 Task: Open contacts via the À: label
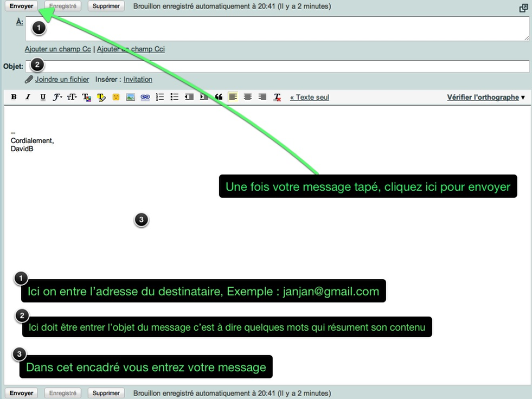[20, 22]
